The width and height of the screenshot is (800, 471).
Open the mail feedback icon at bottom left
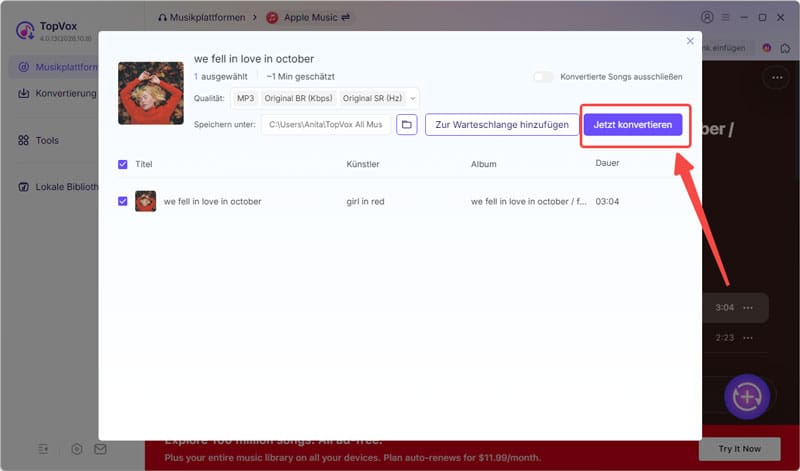tap(101, 449)
